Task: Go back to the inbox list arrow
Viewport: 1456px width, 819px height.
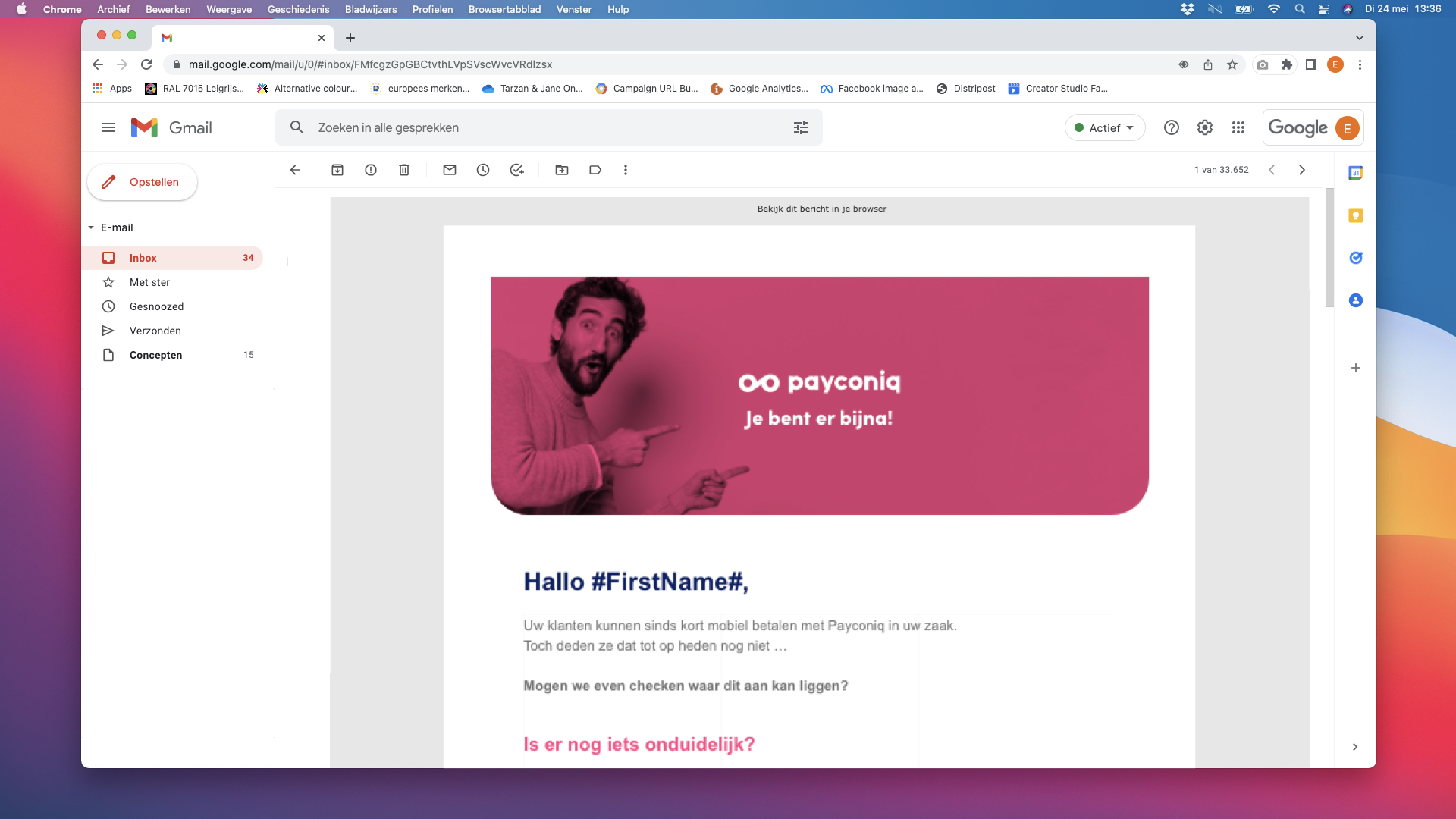Action: click(295, 170)
